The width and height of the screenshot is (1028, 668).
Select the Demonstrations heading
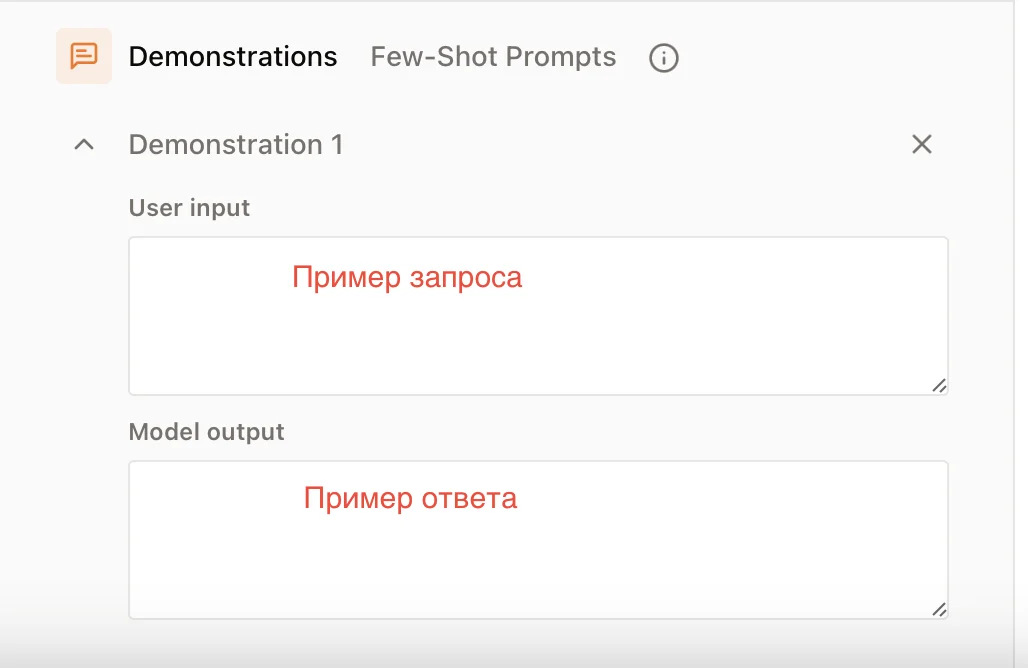232,57
